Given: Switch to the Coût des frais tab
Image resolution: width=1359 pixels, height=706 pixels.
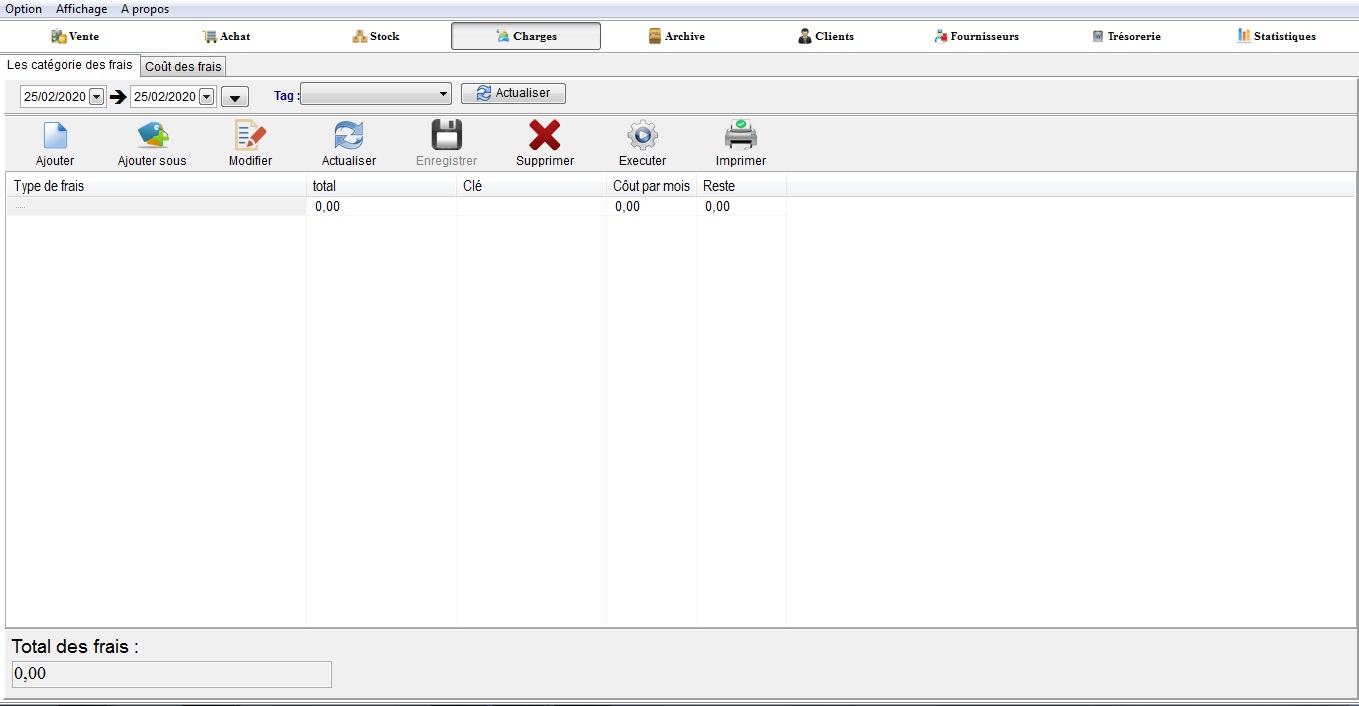Looking at the screenshot, I should click(x=183, y=66).
